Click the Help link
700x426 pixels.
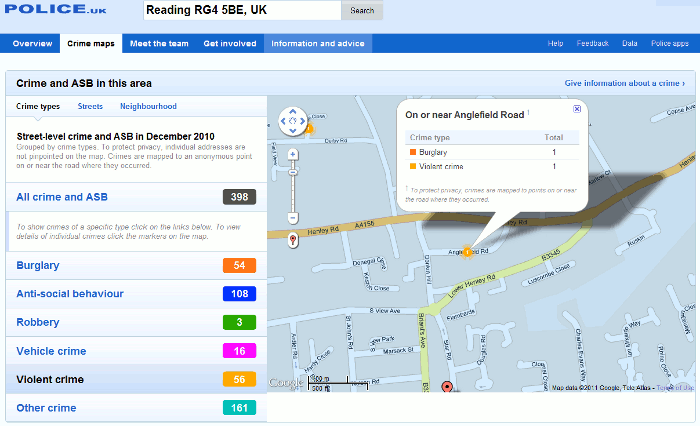click(555, 43)
